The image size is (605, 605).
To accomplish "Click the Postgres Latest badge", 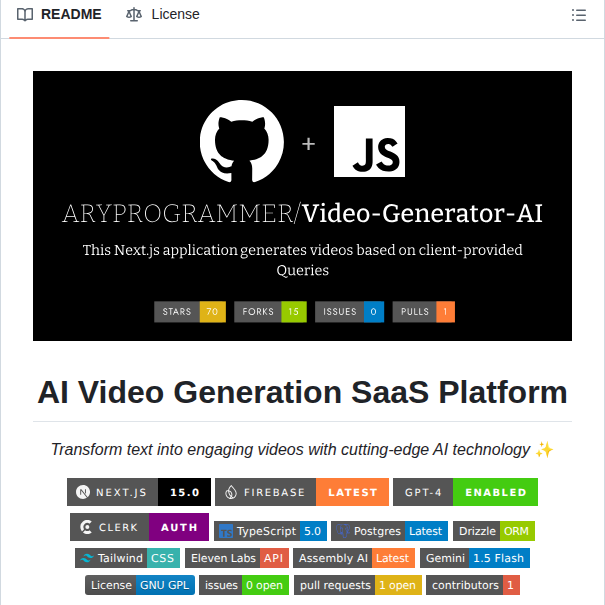I will (389, 531).
